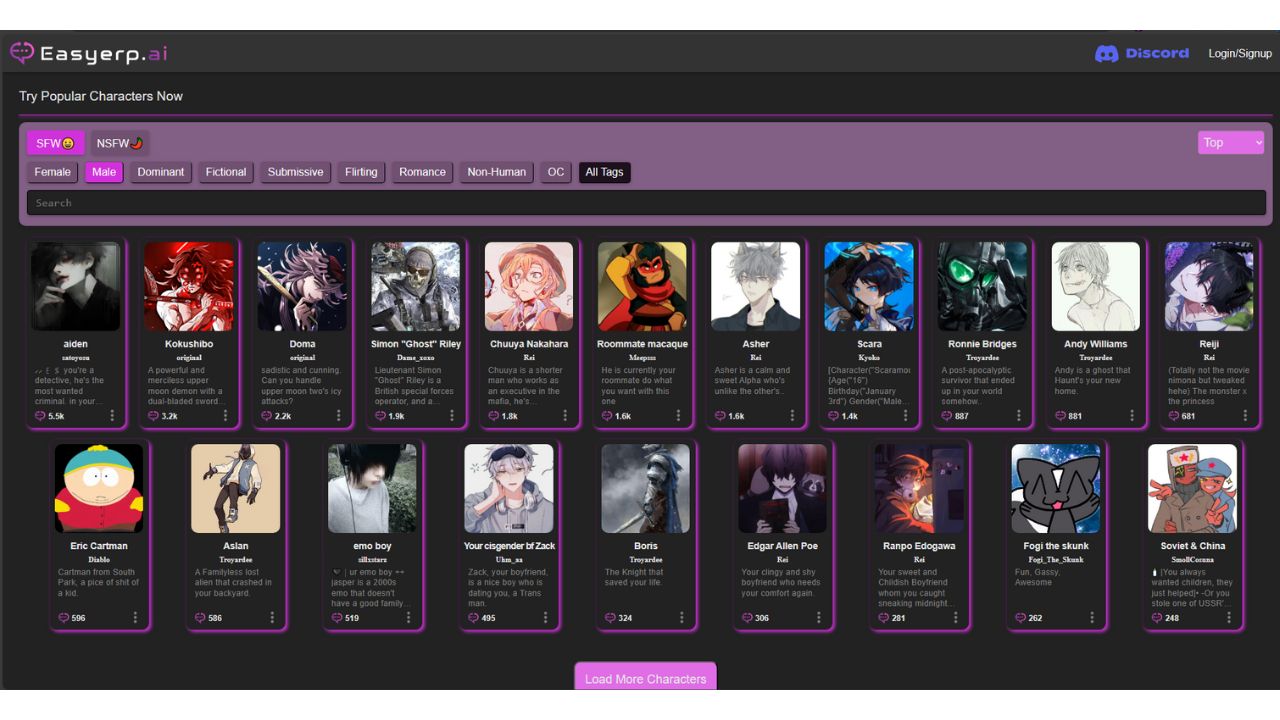
Task: Click the Easyerp.ai logo icon
Action: [22, 53]
